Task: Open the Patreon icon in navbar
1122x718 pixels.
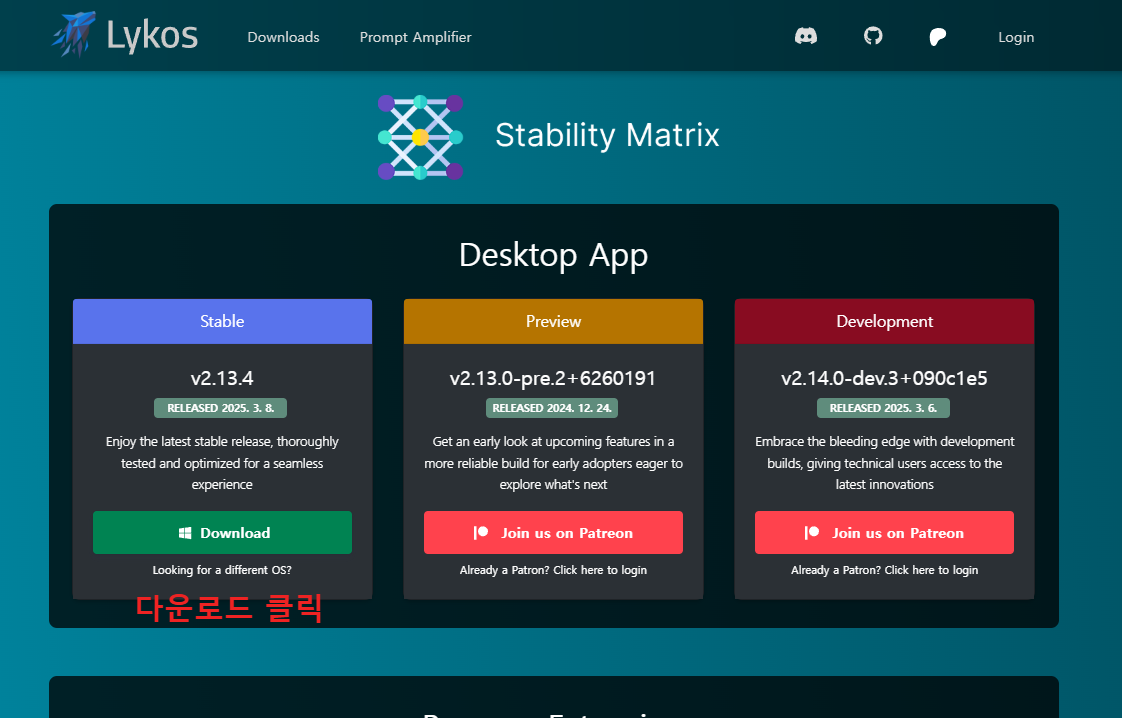Action: 937,37
